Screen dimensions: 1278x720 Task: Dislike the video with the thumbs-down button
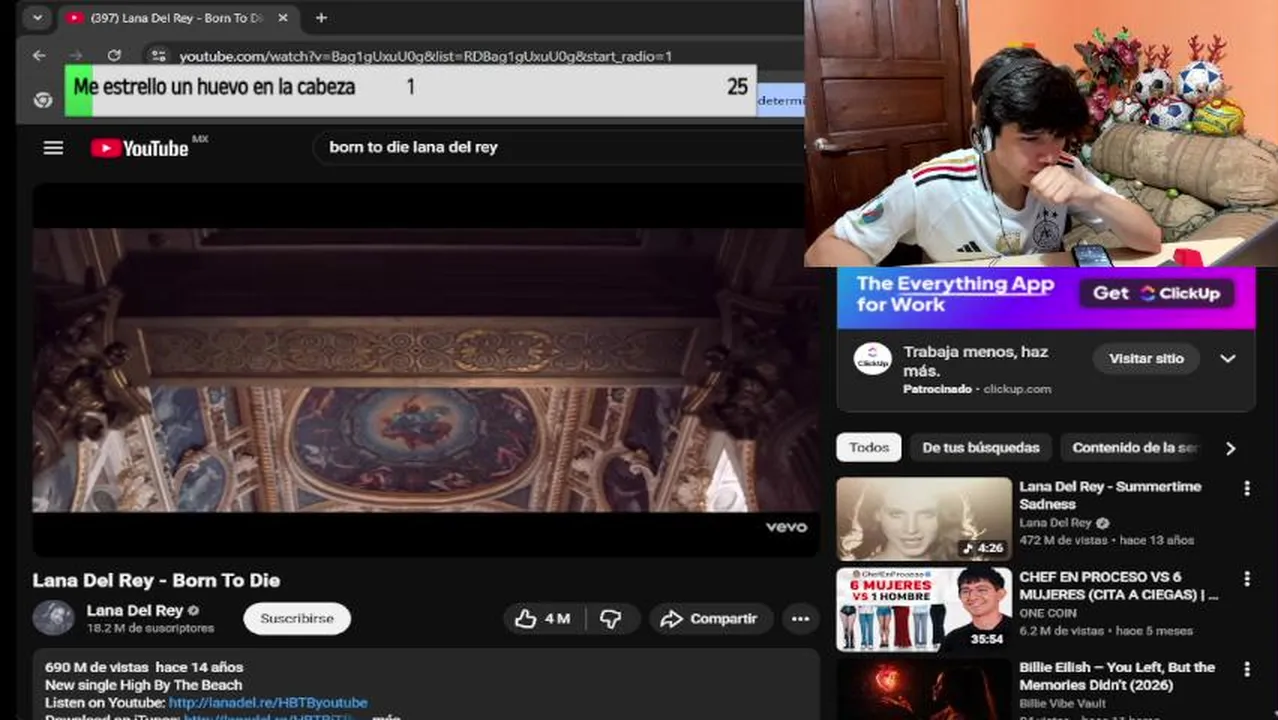[611, 619]
